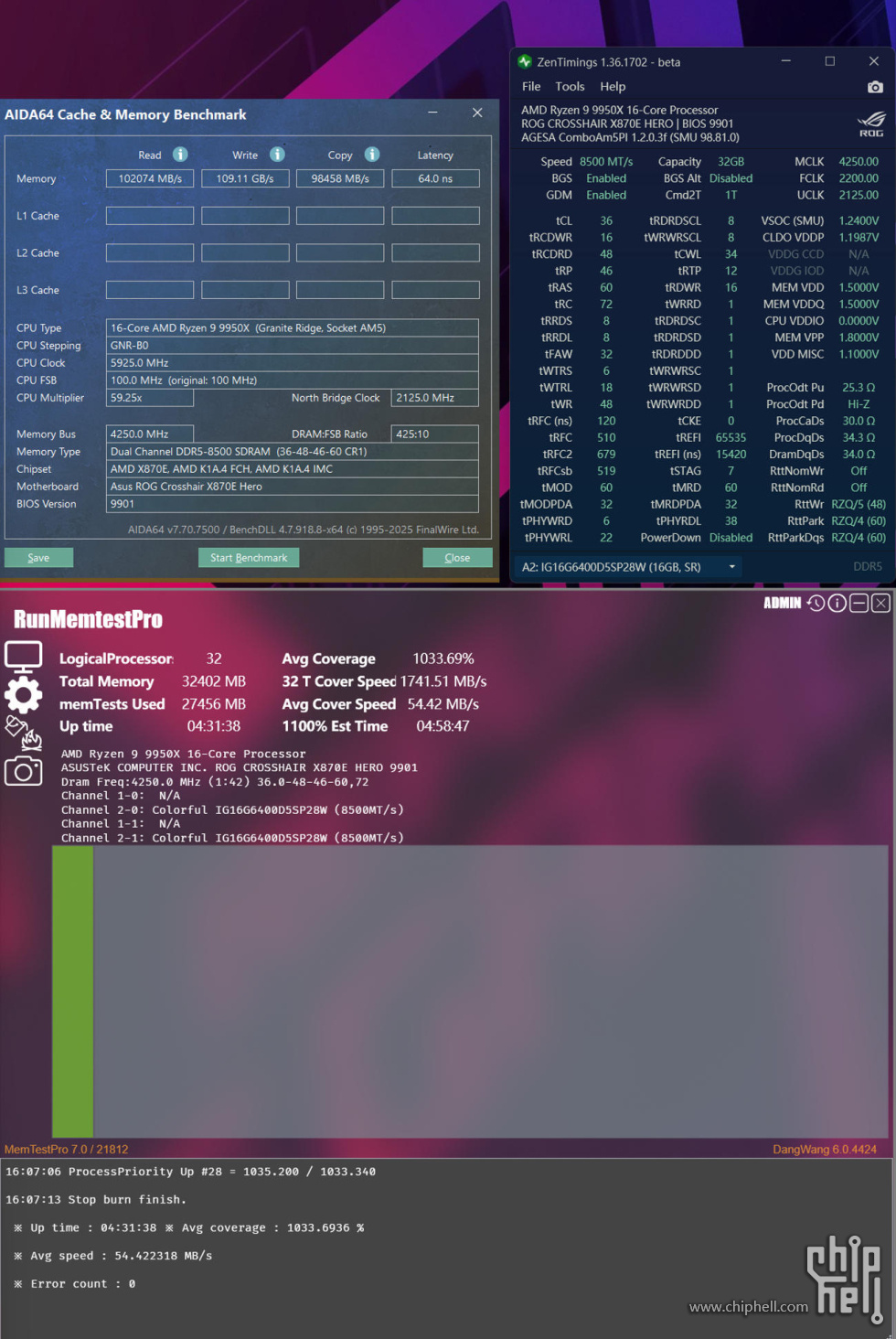Image resolution: width=896 pixels, height=1339 pixels.
Task: Click the Memory Bus field 4250.0 MHz
Action: 150,434
